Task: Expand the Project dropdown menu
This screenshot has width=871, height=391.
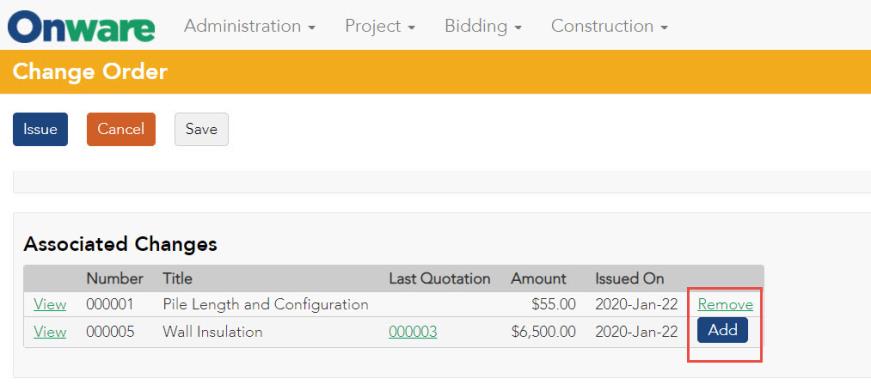Action: pyautogui.click(x=379, y=26)
